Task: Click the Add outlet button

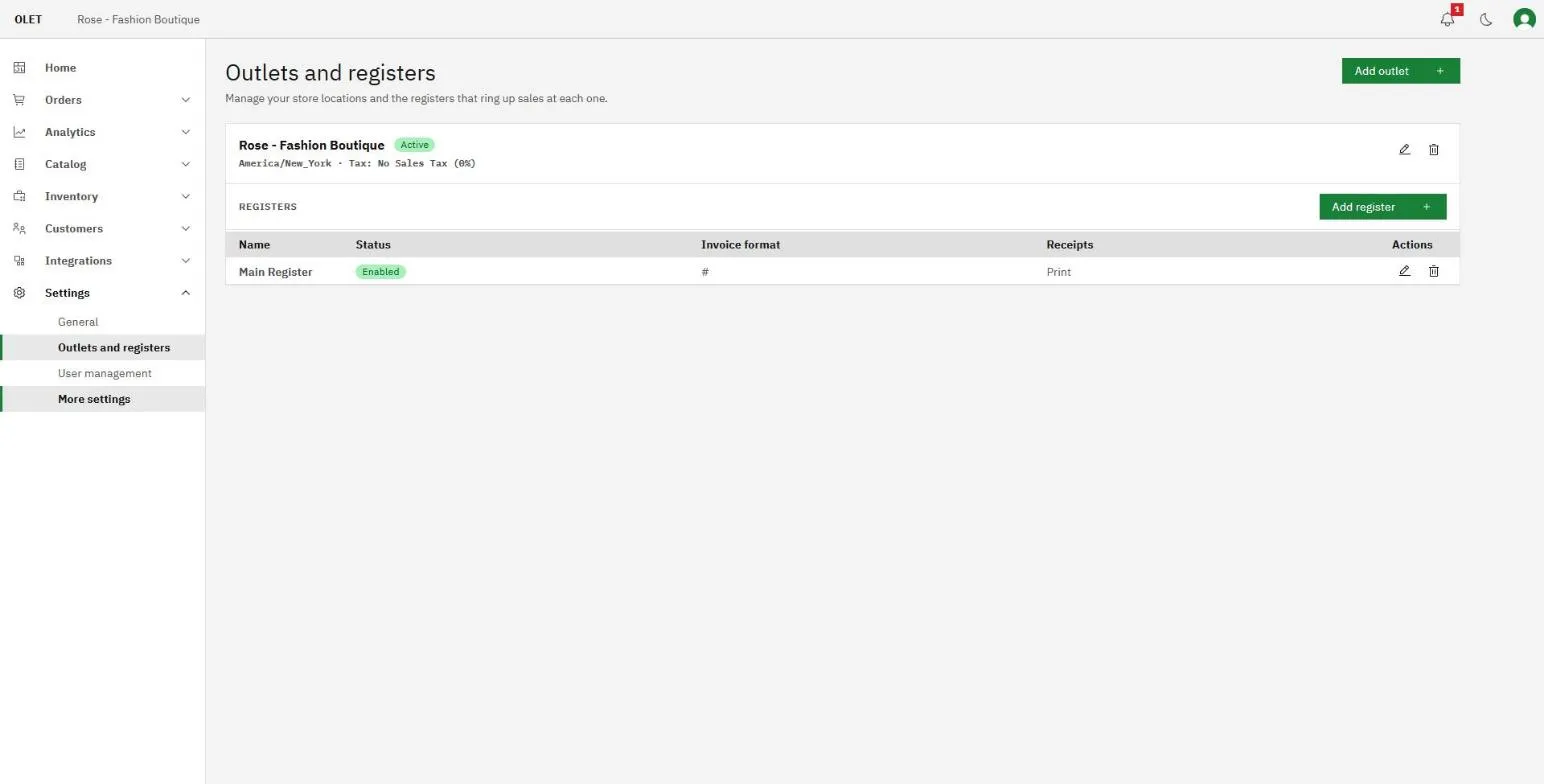Action: coord(1400,71)
